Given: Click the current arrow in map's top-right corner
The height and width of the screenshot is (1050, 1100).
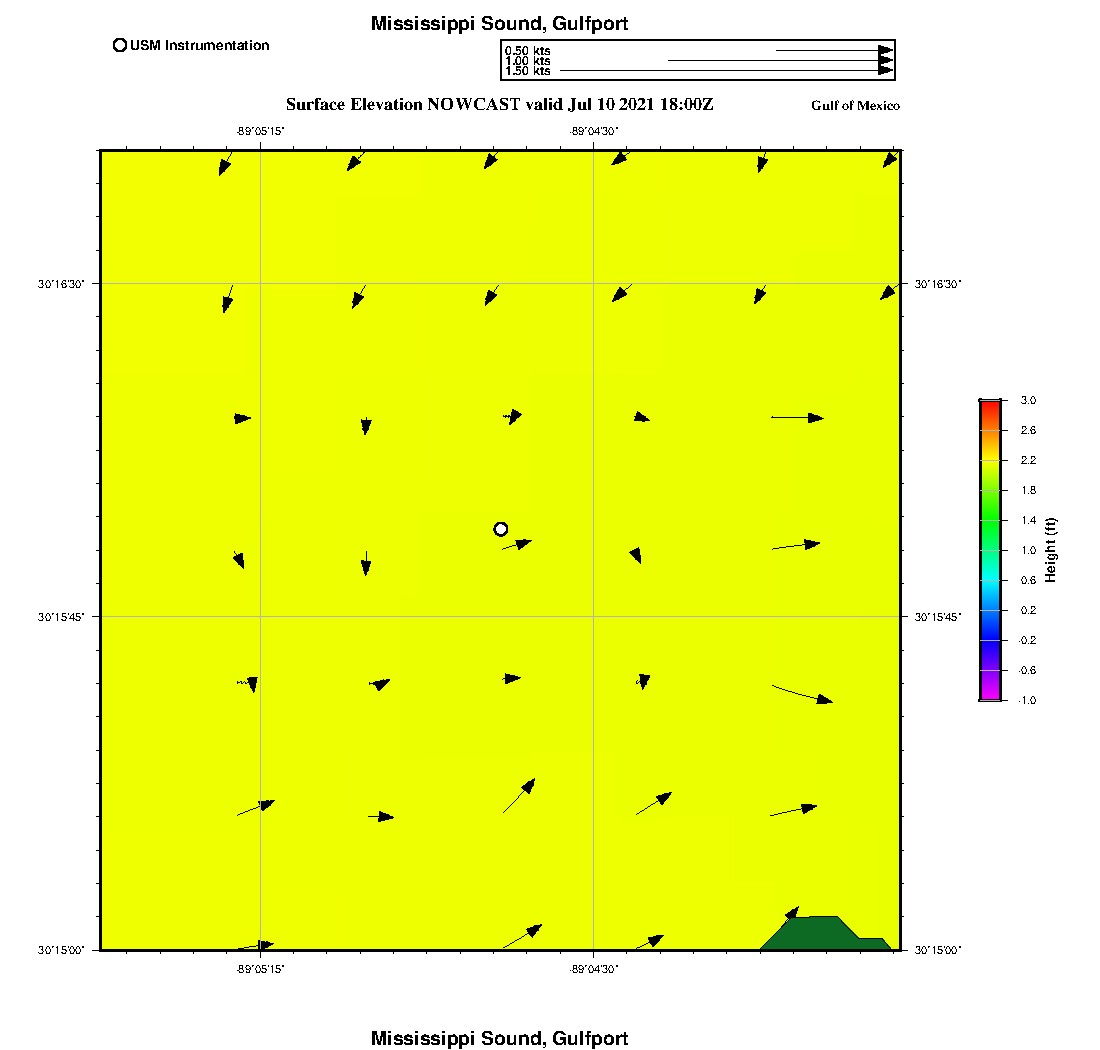Looking at the screenshot, I should (x=890, y=159).
